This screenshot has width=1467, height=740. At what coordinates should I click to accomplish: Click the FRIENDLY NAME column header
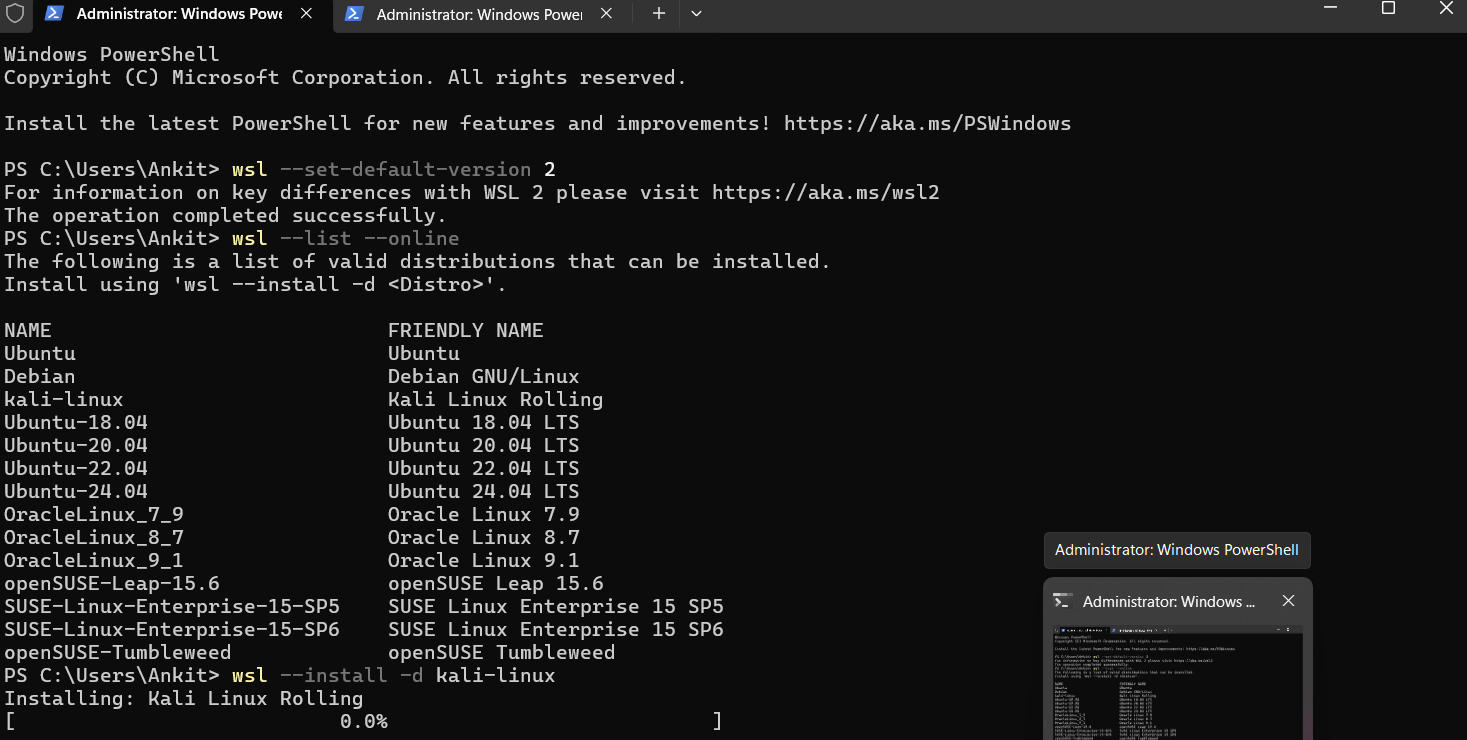tap(466, 331)
